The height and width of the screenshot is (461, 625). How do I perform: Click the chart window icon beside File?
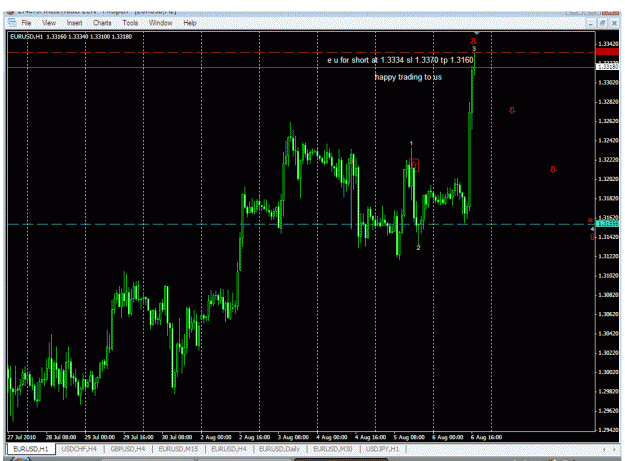click(12, 23)
